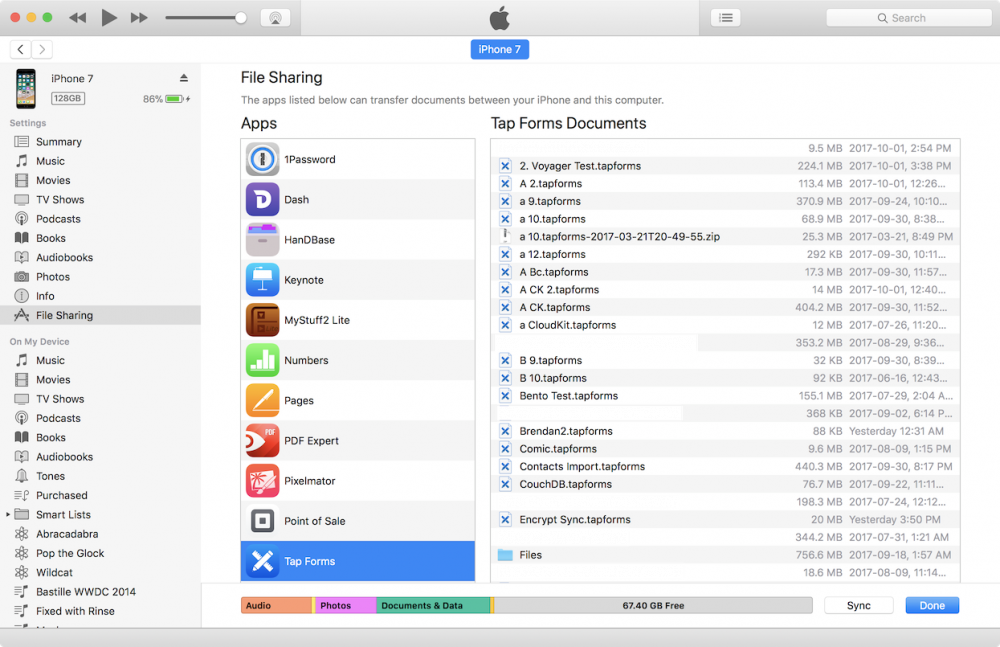Click the iPhone 7 device button
The height and width of the screenshot is (647, 1000).
pos(499,49)
